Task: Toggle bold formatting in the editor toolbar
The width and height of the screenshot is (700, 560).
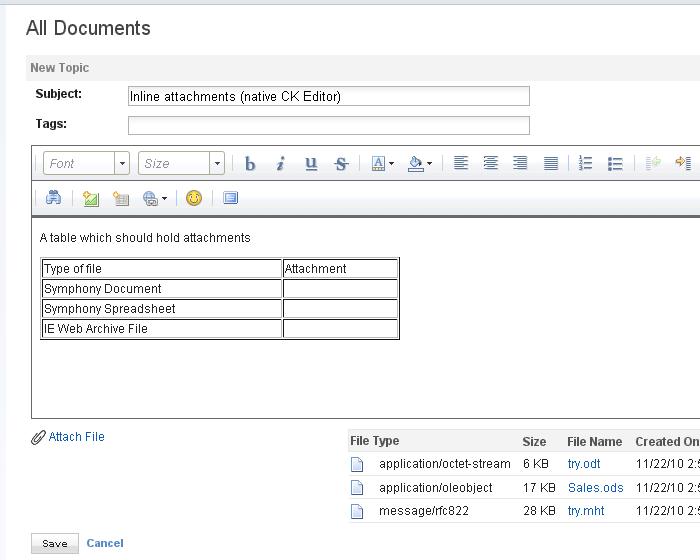Action: pyautogui.click(x=250, y=164)
